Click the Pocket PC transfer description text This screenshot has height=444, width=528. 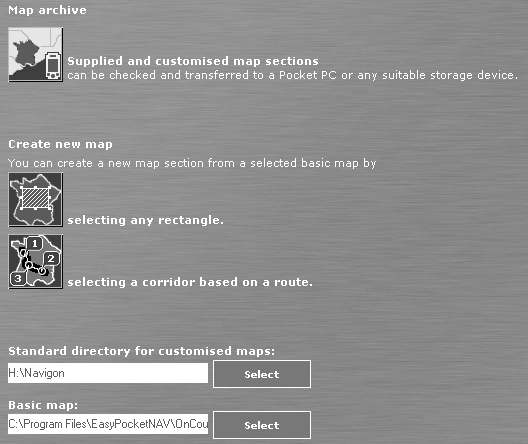pyautogui.click(x=292, y=75)
